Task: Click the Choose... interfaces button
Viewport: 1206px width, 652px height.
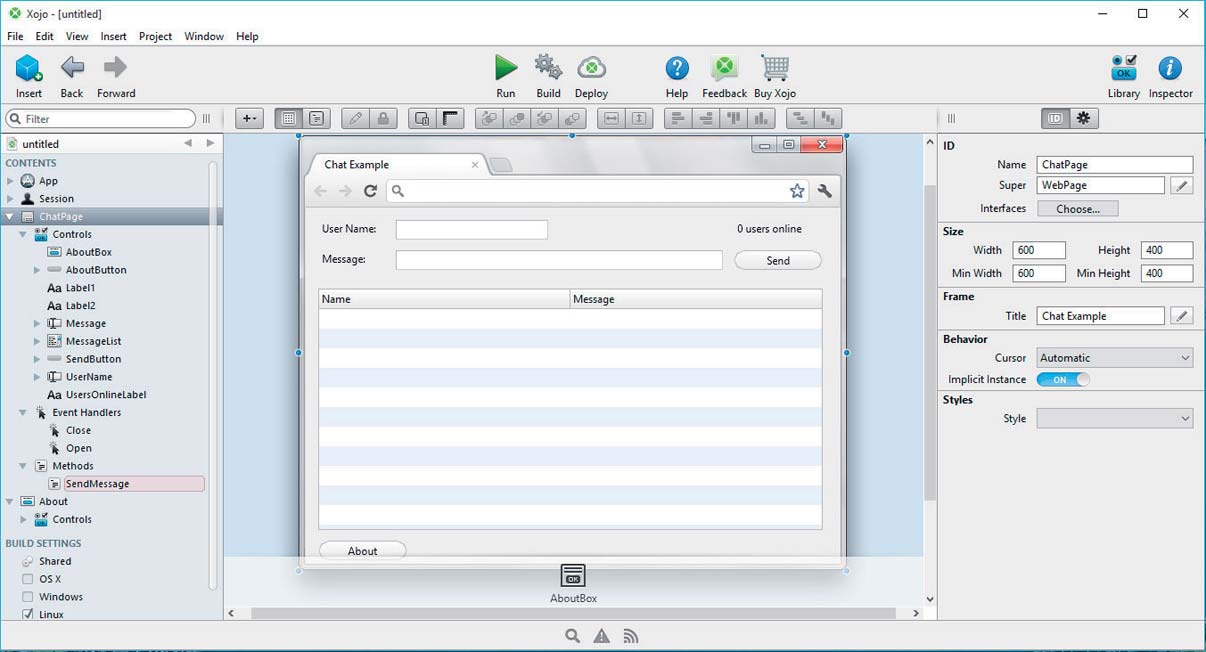Action: [1078, 209]
